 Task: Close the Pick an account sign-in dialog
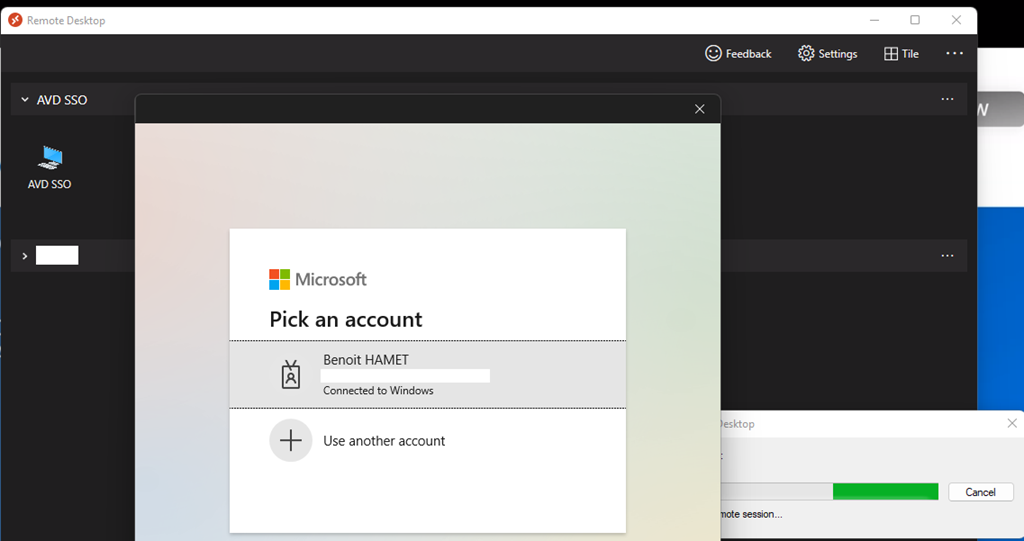click(699, 109)
